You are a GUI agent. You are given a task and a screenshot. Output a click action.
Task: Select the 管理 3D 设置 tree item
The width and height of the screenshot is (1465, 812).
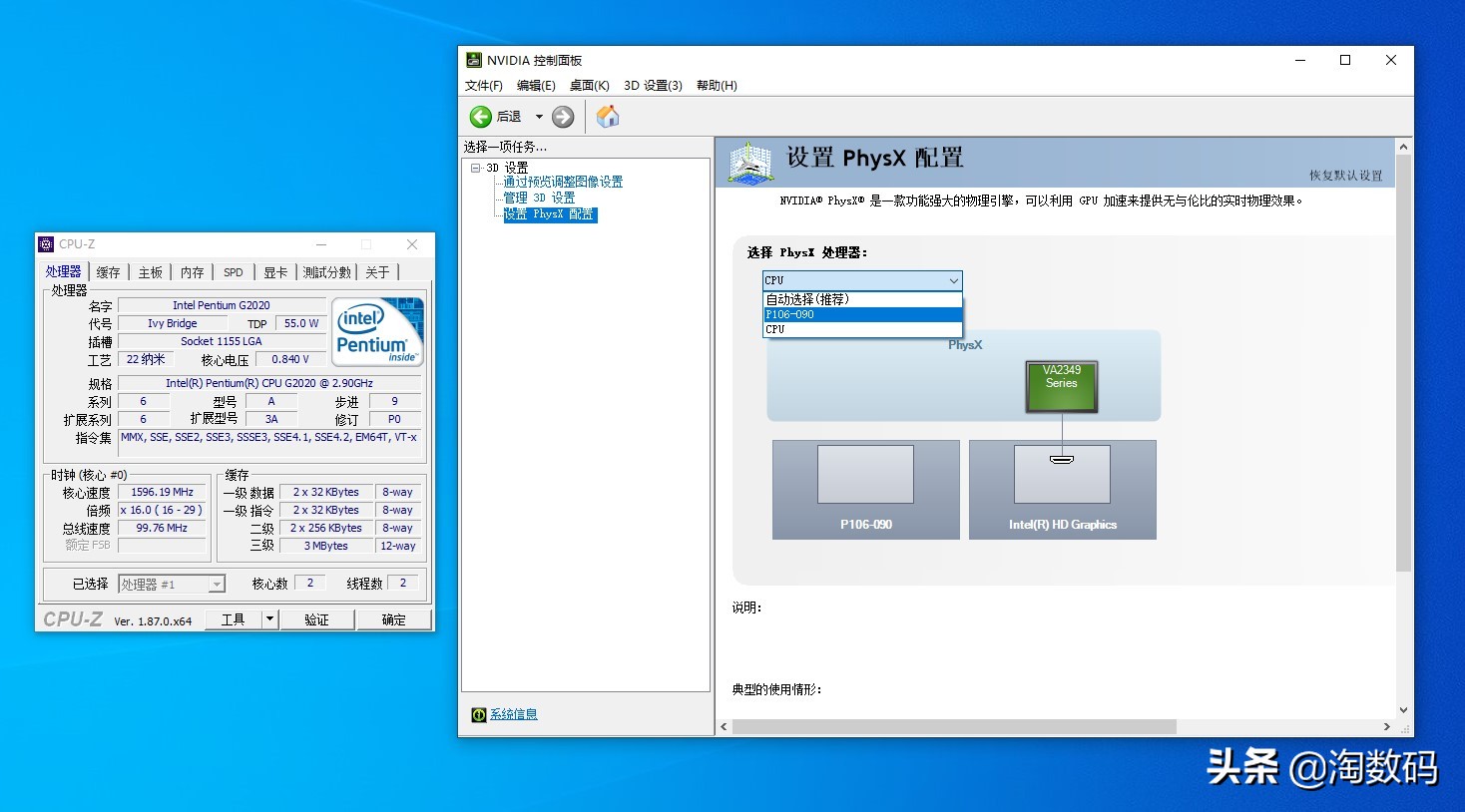click(539, 198)
